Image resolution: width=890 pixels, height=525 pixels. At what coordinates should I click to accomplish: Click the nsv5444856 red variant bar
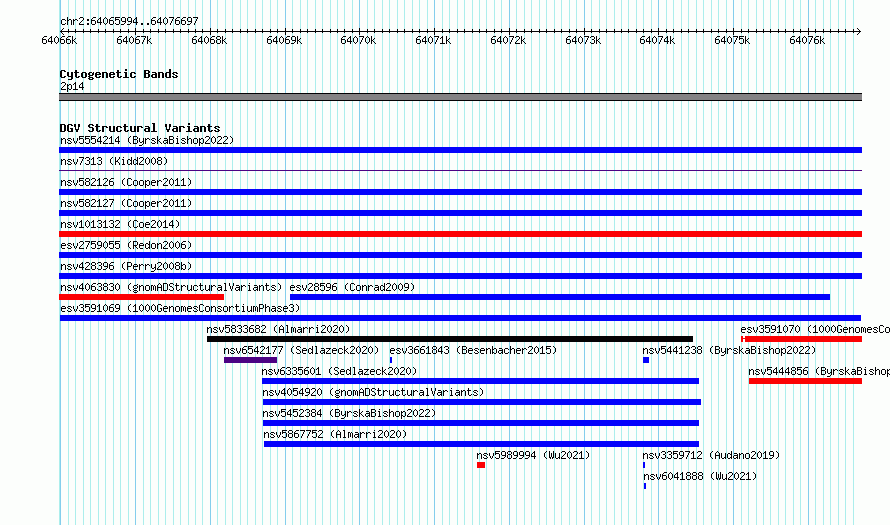[x=805, y=381]
